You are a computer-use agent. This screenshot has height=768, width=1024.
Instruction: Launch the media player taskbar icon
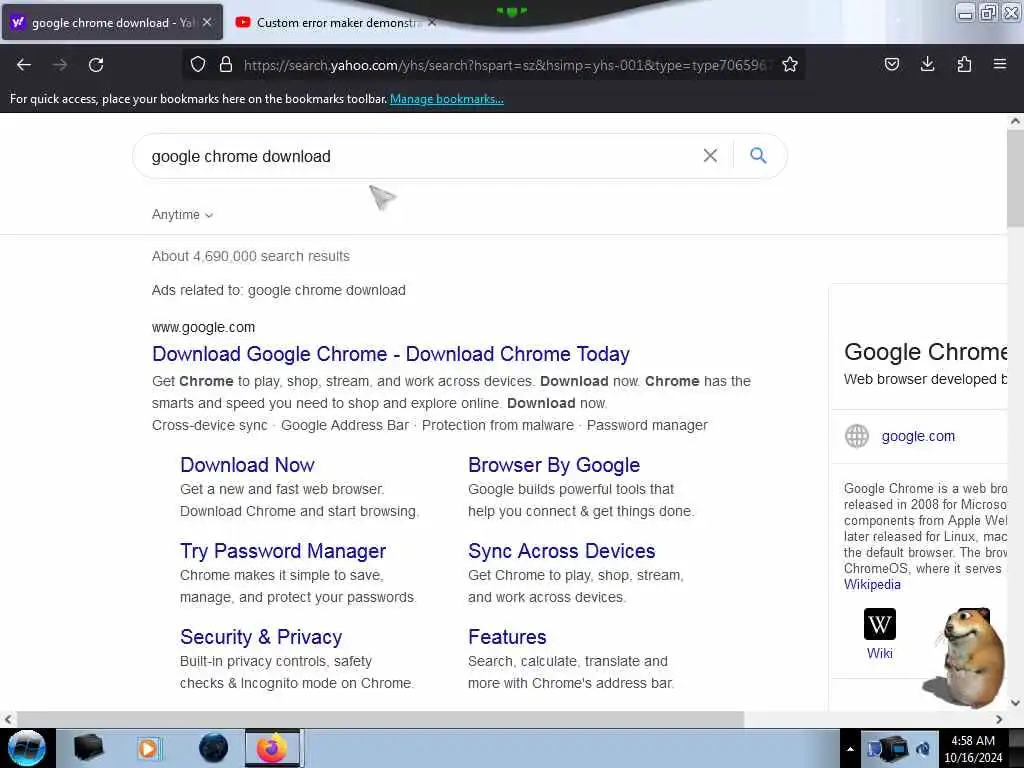click(148, 748)
